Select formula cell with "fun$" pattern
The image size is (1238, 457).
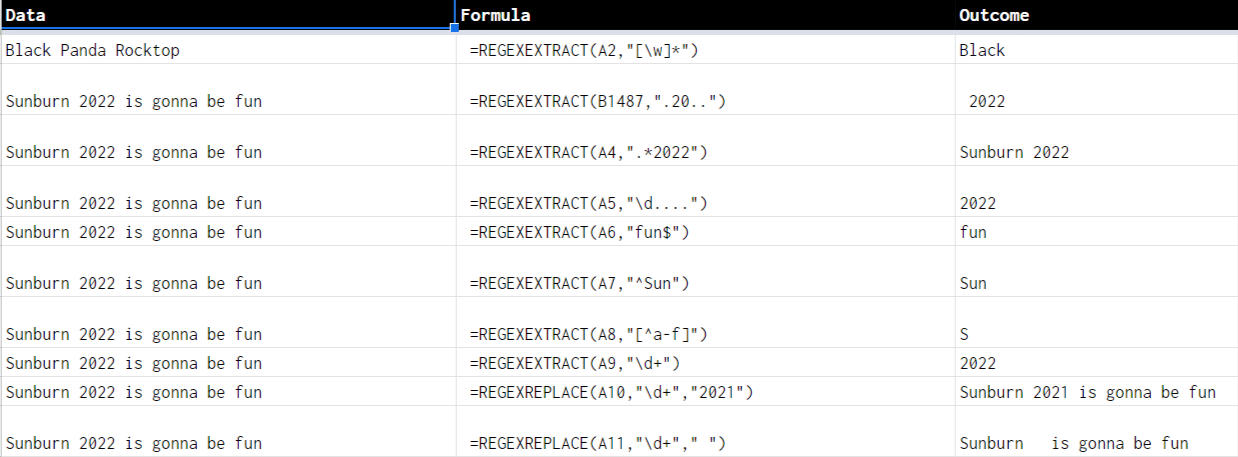[x=705, y=232]
